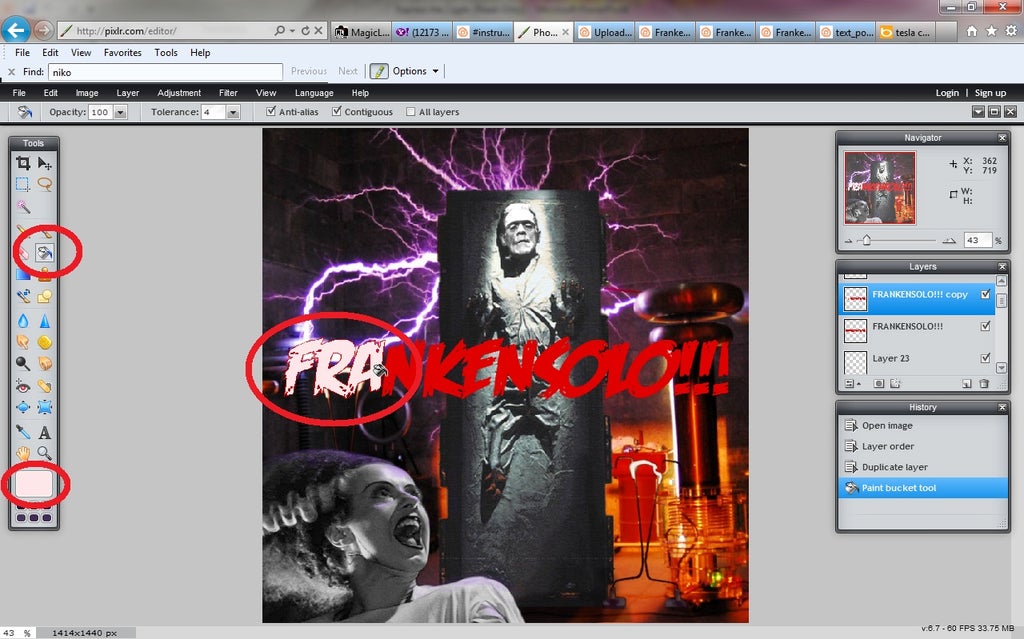
Task: Select the Layer order history entry
Action: tap(923, 446)
